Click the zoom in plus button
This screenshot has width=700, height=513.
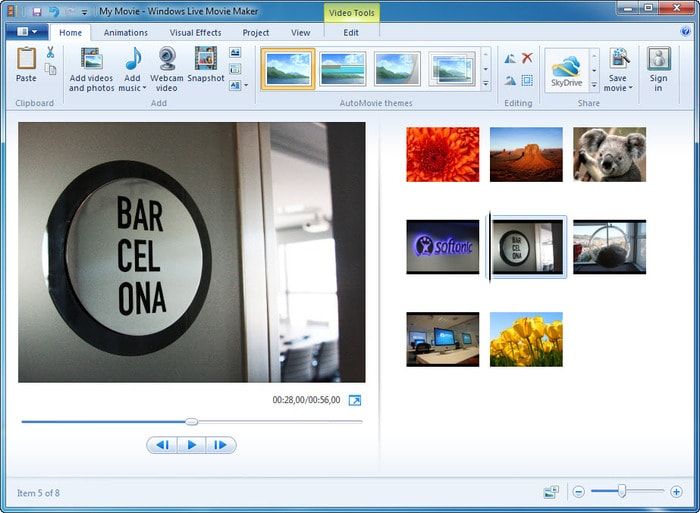coord(676,492)
